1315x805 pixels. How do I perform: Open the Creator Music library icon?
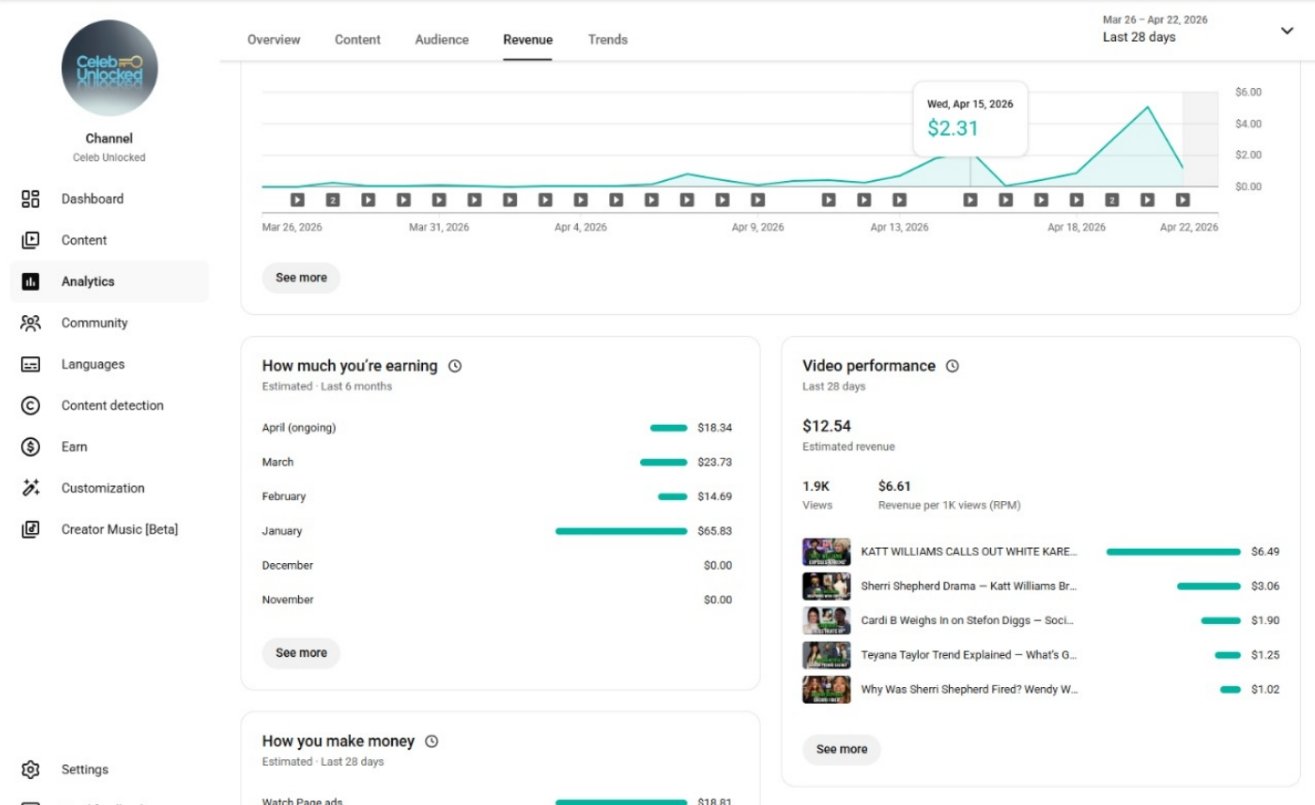[x=30, y=530]
